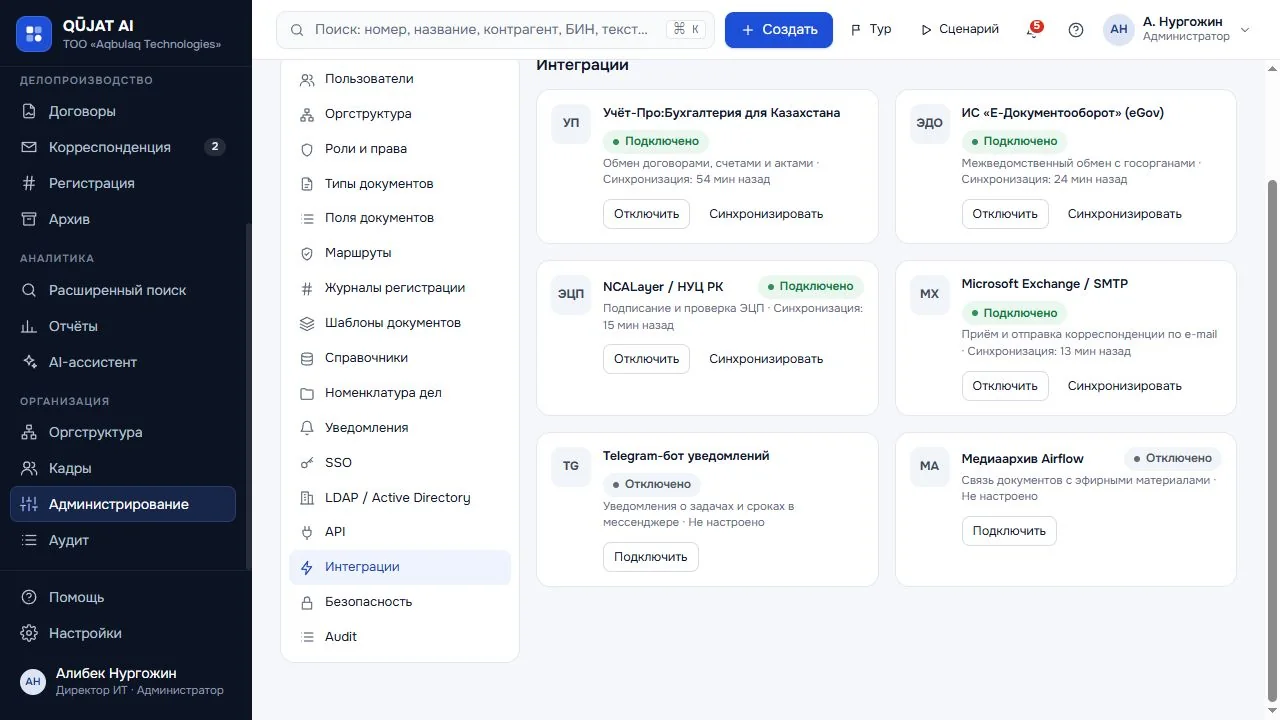Viewport: 1280px width, 720px height.
Task: Open API settings section
Action: click(x=400, y=532)
